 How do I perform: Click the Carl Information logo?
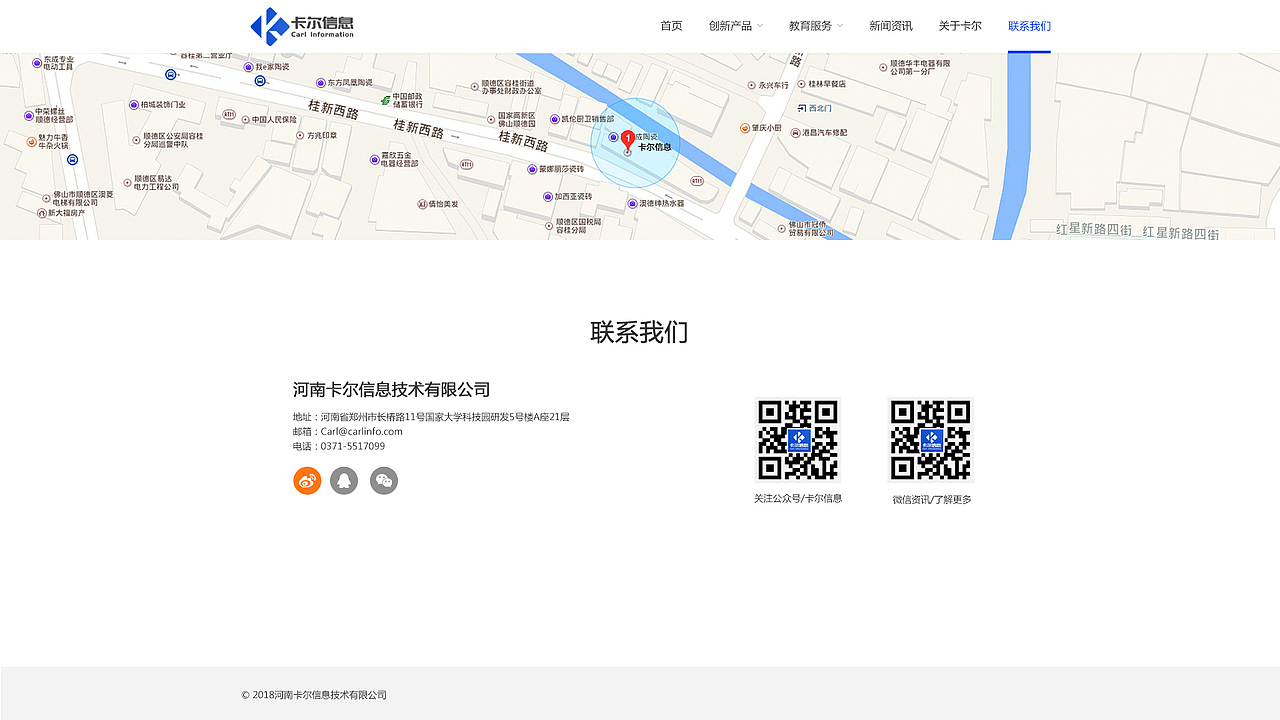(302, 26)
